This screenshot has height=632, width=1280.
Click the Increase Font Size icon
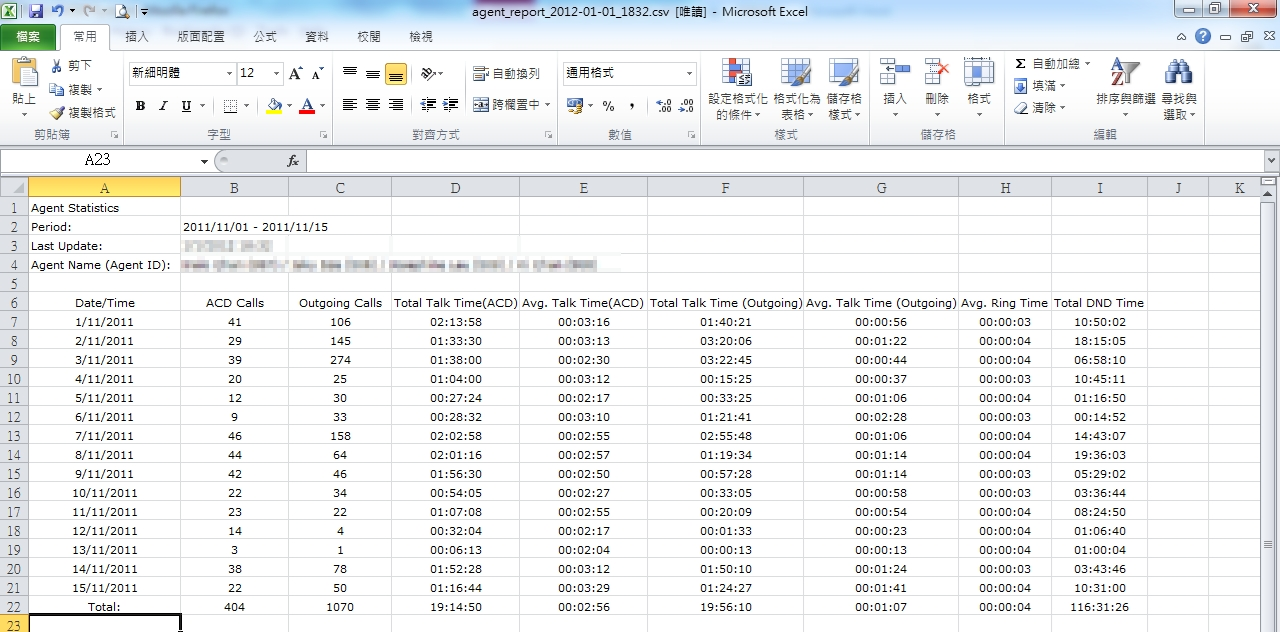tap(295, 73)
